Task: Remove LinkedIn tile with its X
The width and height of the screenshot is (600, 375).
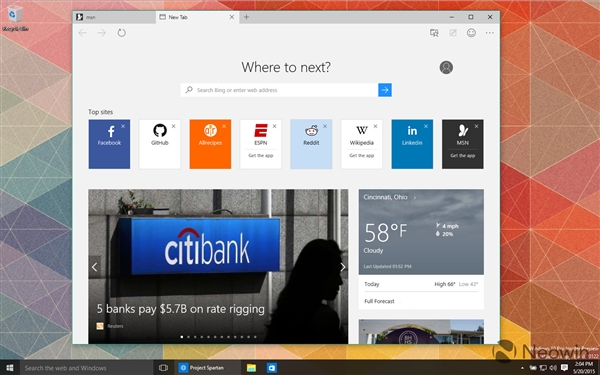Action: [x=426, y=126]
